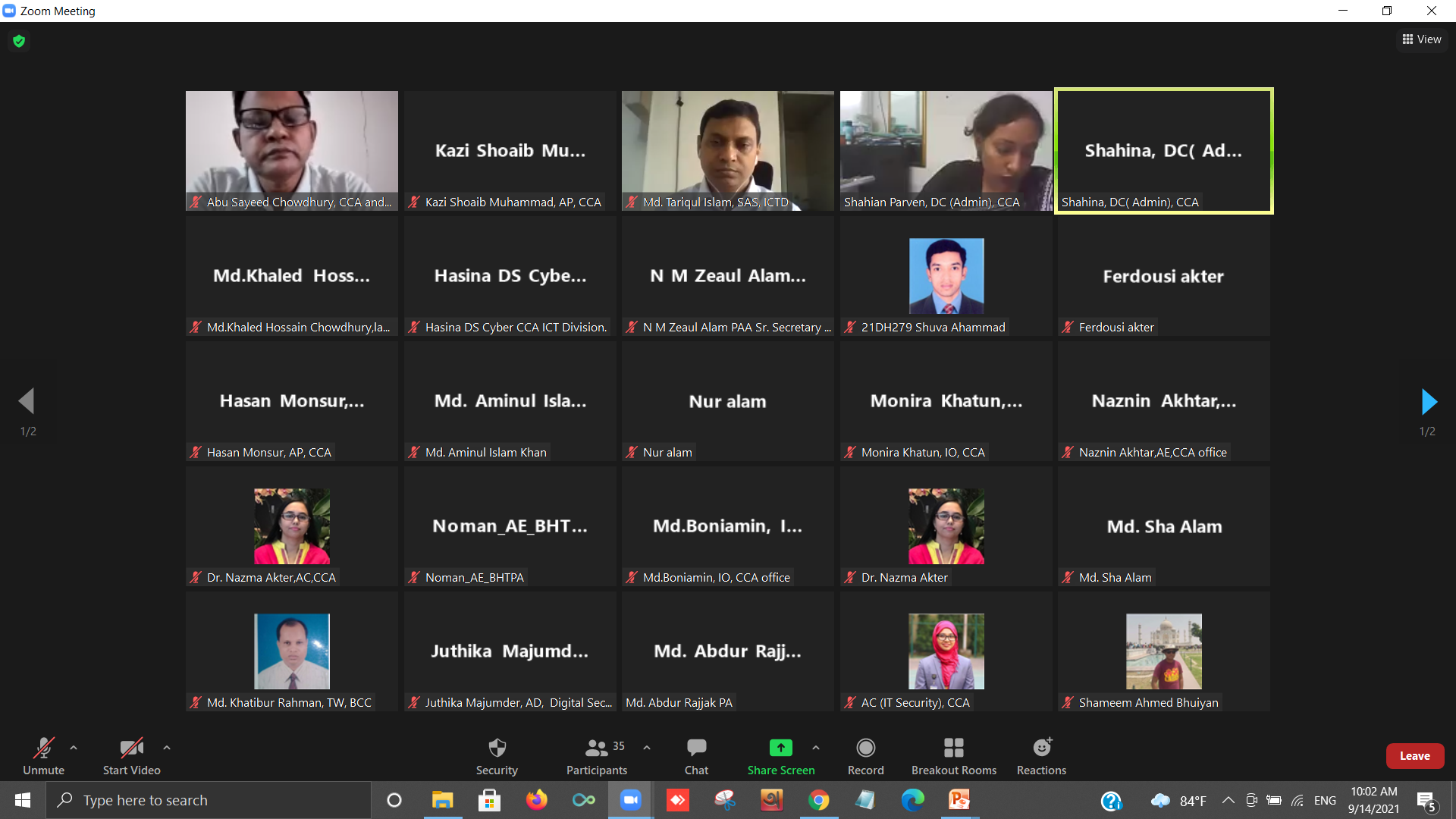Click 'Md.Boniamin, IO, CCA office' label

click(x=717, y=577)
